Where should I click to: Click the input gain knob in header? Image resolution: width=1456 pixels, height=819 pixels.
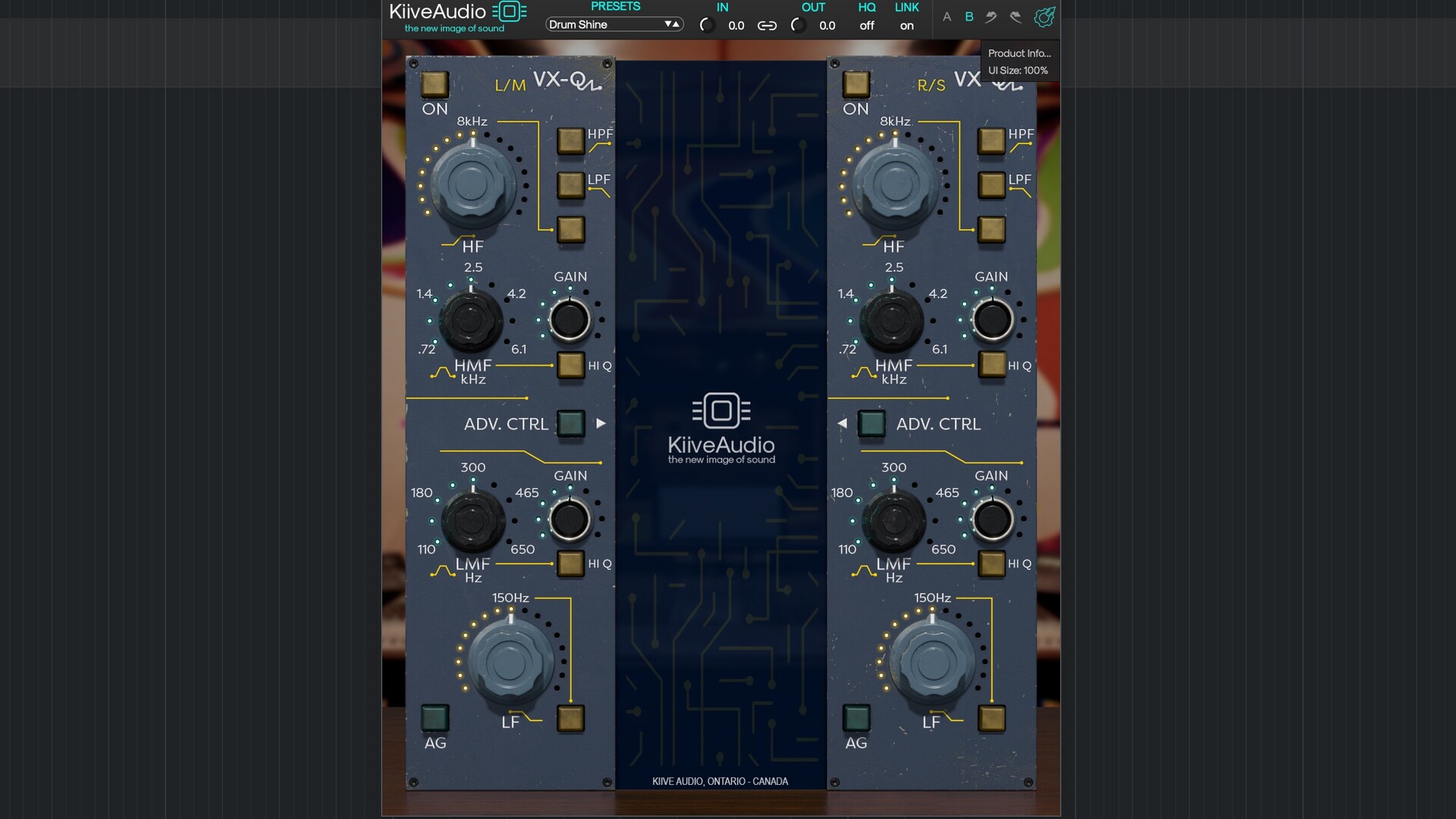(x=707, y=25)
